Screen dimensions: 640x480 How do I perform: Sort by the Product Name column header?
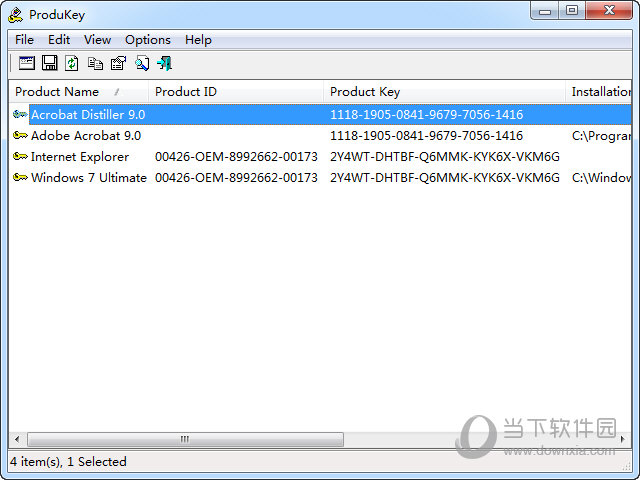pos(79,92)
